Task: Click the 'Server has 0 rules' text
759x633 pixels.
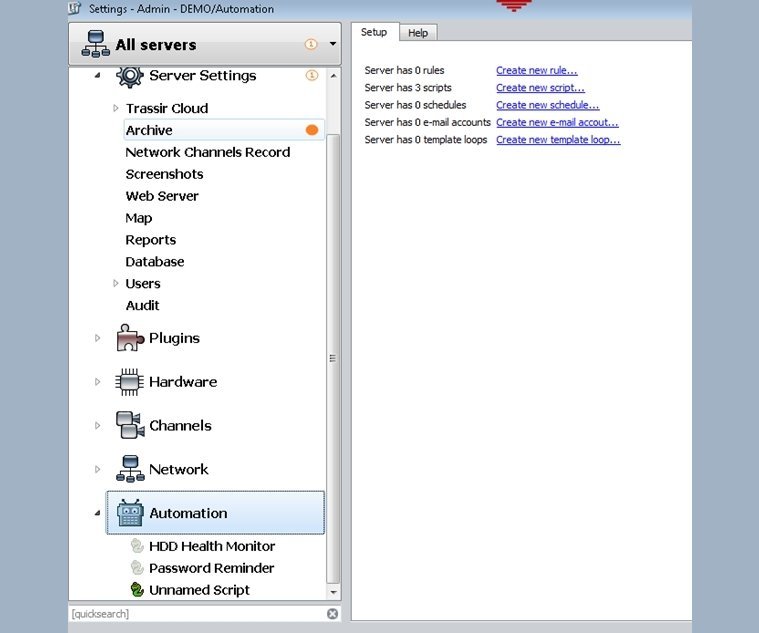Action: [404, 70]
